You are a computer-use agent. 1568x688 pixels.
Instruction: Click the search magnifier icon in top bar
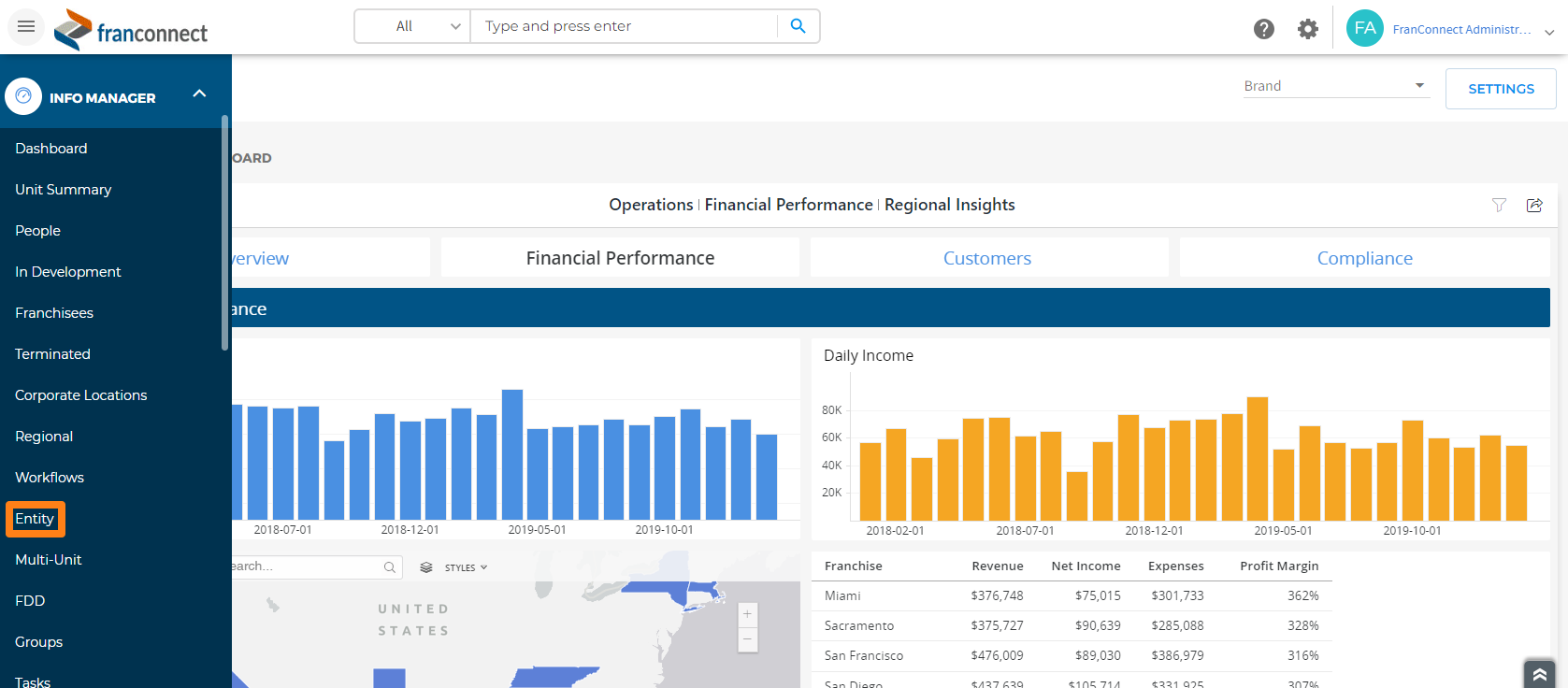798,26
